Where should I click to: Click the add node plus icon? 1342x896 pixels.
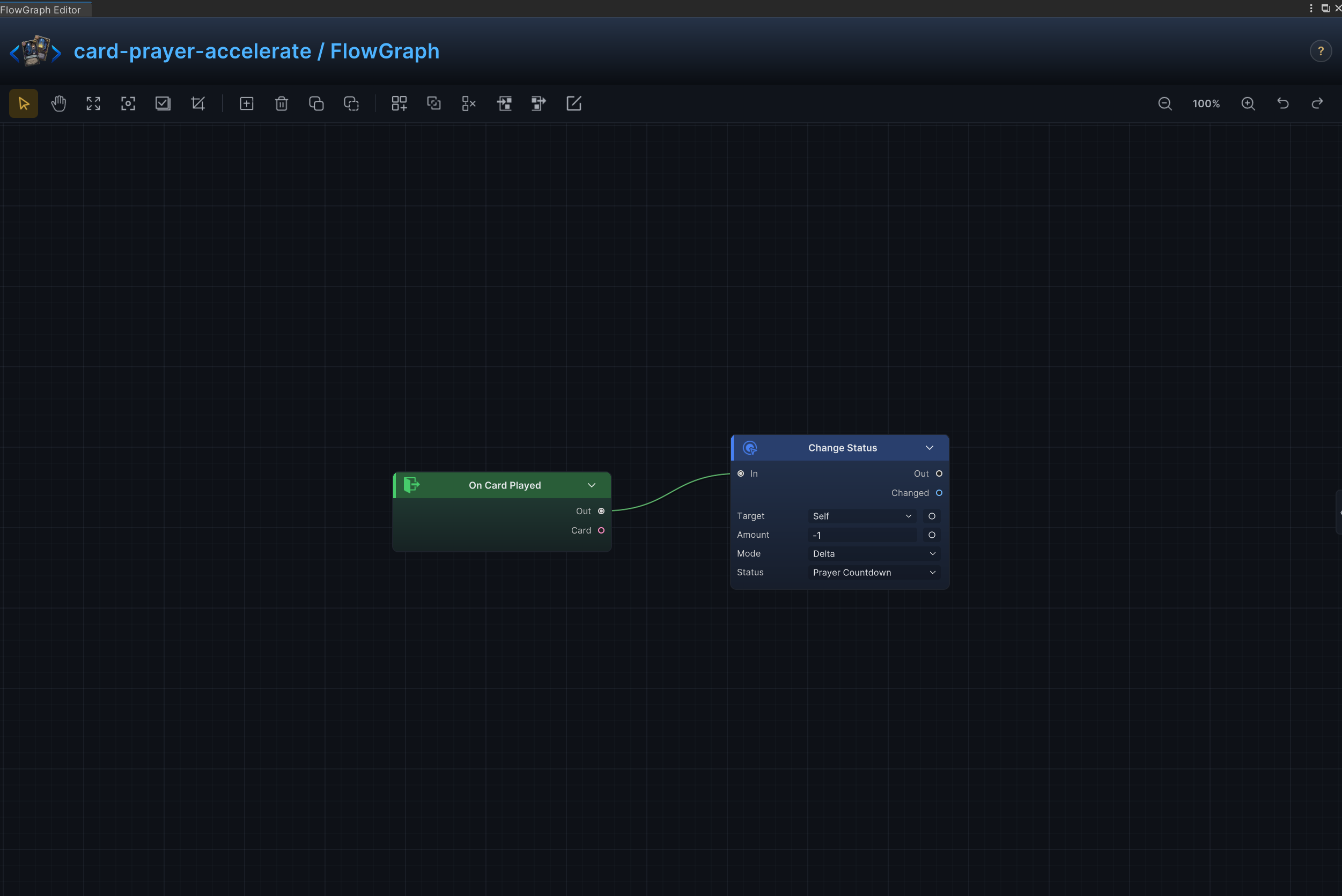tap(246, 103)
